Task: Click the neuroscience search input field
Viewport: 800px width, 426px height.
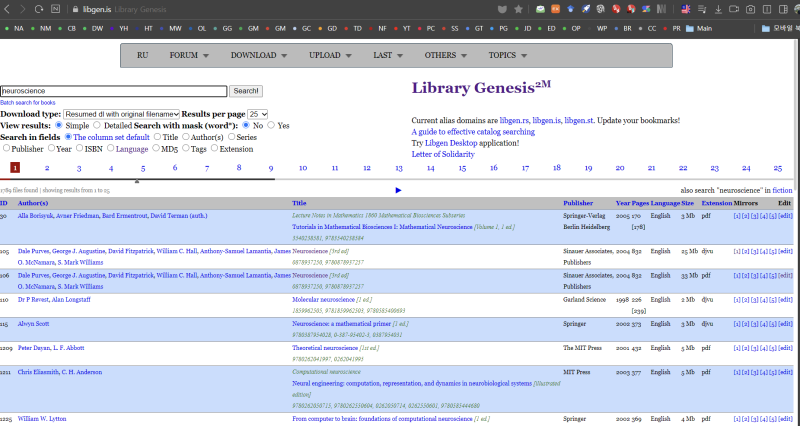Action: point(113,91)
